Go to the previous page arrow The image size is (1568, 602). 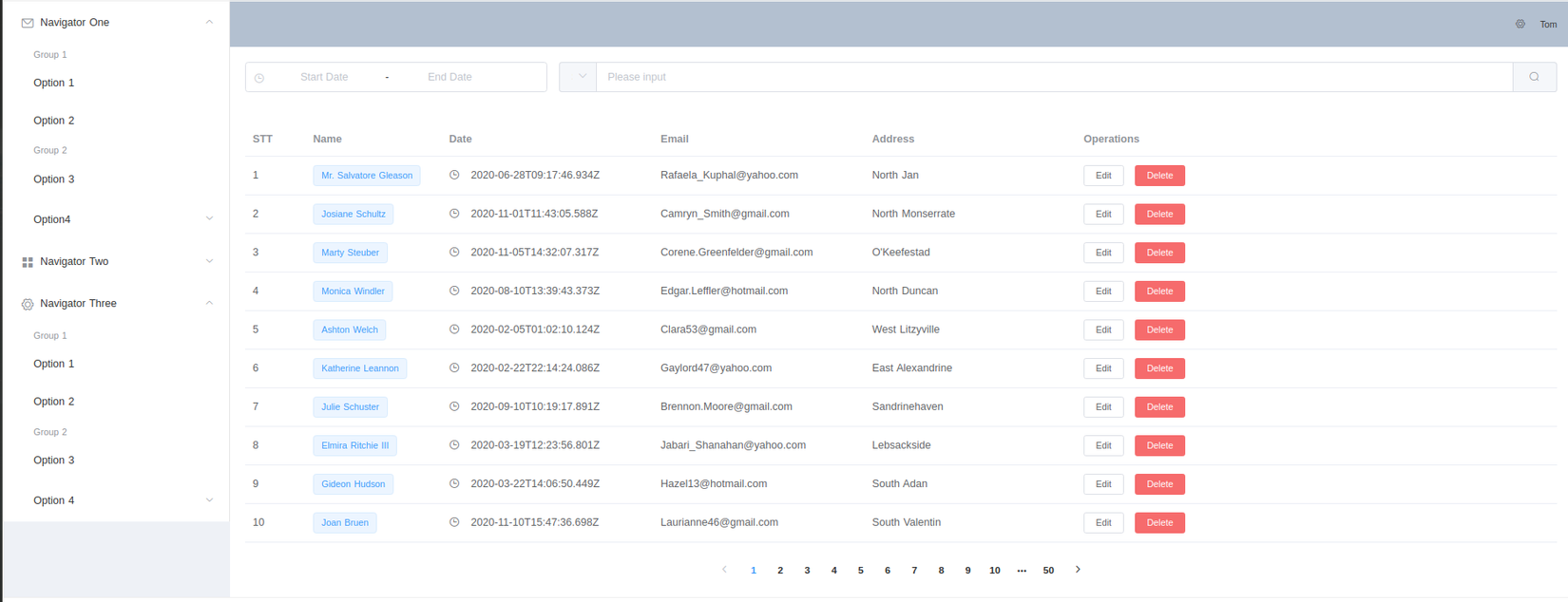[724, 570]
